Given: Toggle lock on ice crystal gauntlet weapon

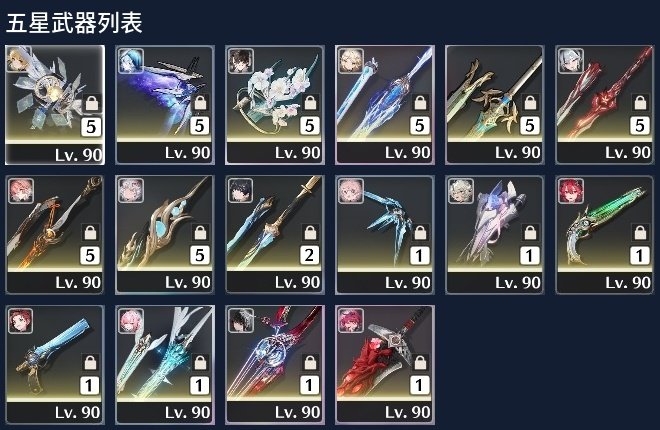Looking at the screenshot, I should [420, 232].
